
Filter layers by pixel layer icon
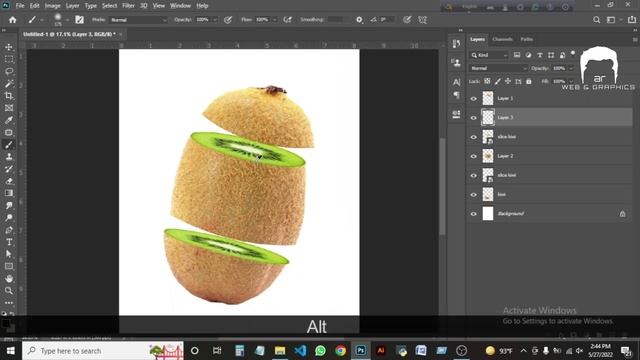point(517,55)
